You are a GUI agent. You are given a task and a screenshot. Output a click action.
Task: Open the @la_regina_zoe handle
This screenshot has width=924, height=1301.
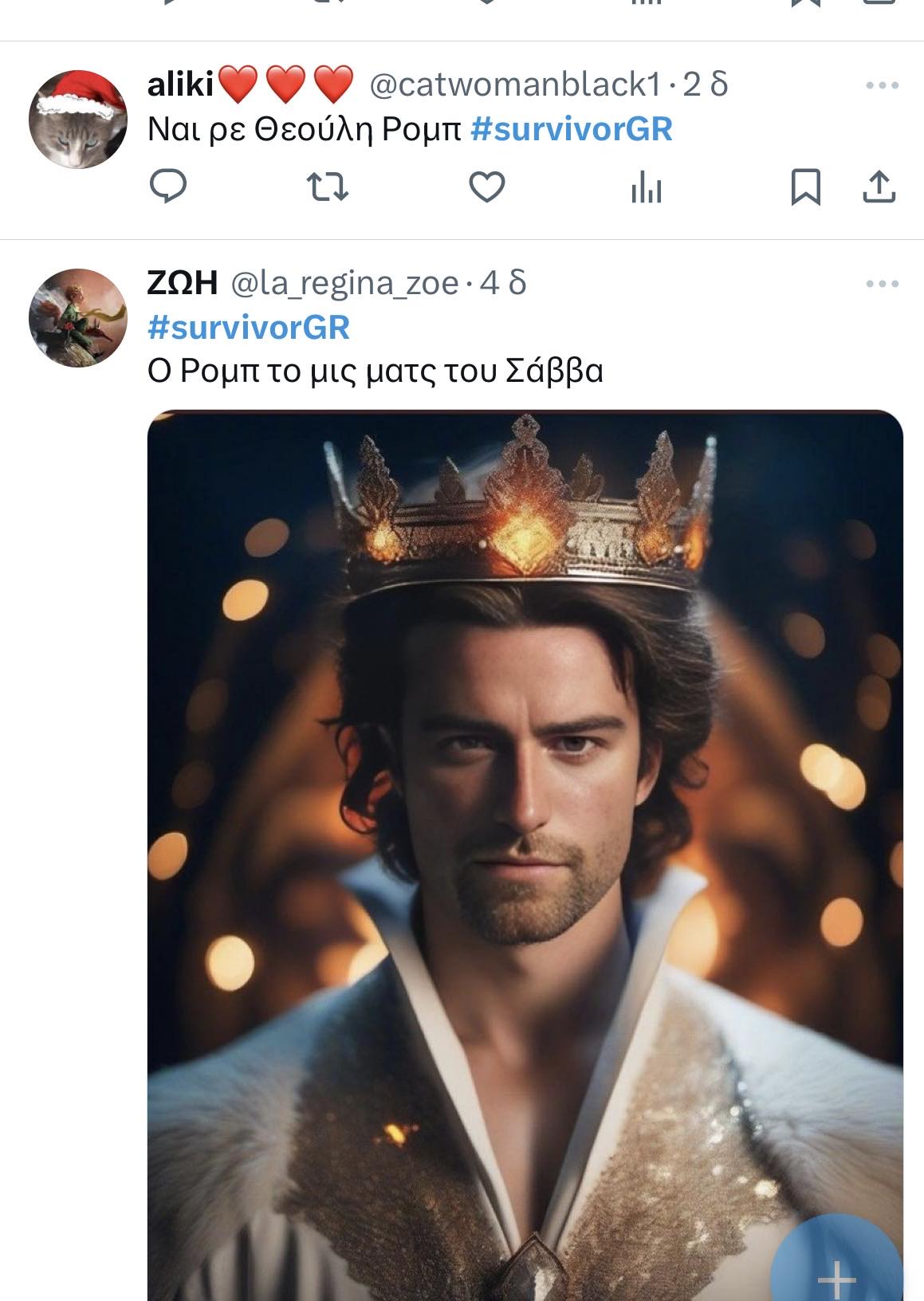(344, 283)
